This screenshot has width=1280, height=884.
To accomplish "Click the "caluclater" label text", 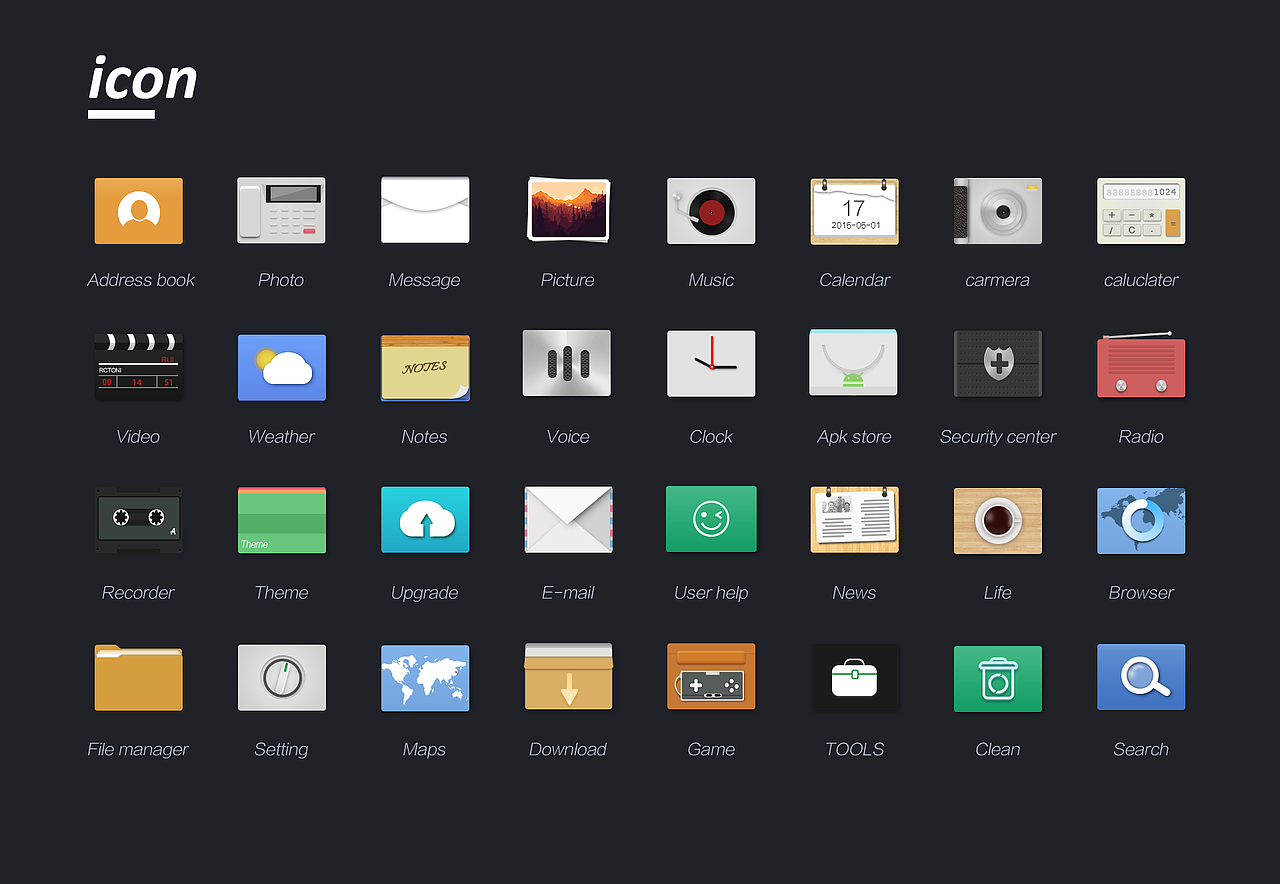I will [x=1141, y=280].
